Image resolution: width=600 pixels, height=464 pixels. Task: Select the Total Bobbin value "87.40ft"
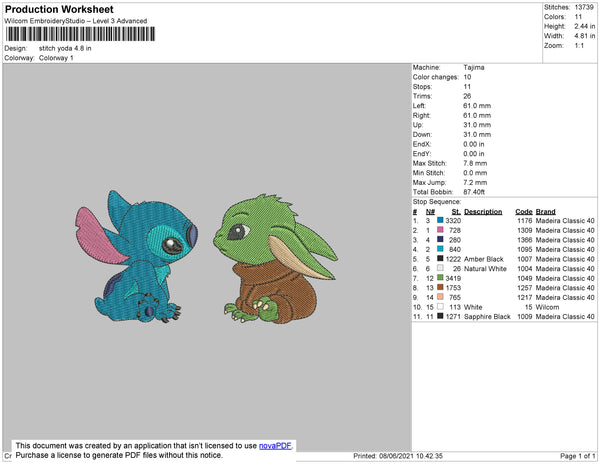[474, 192]
